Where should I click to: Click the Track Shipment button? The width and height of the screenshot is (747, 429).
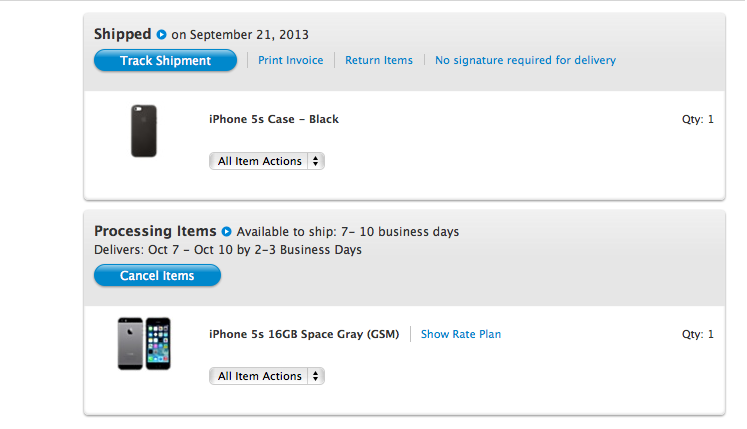pyautogui.click(x=165, y=61)
